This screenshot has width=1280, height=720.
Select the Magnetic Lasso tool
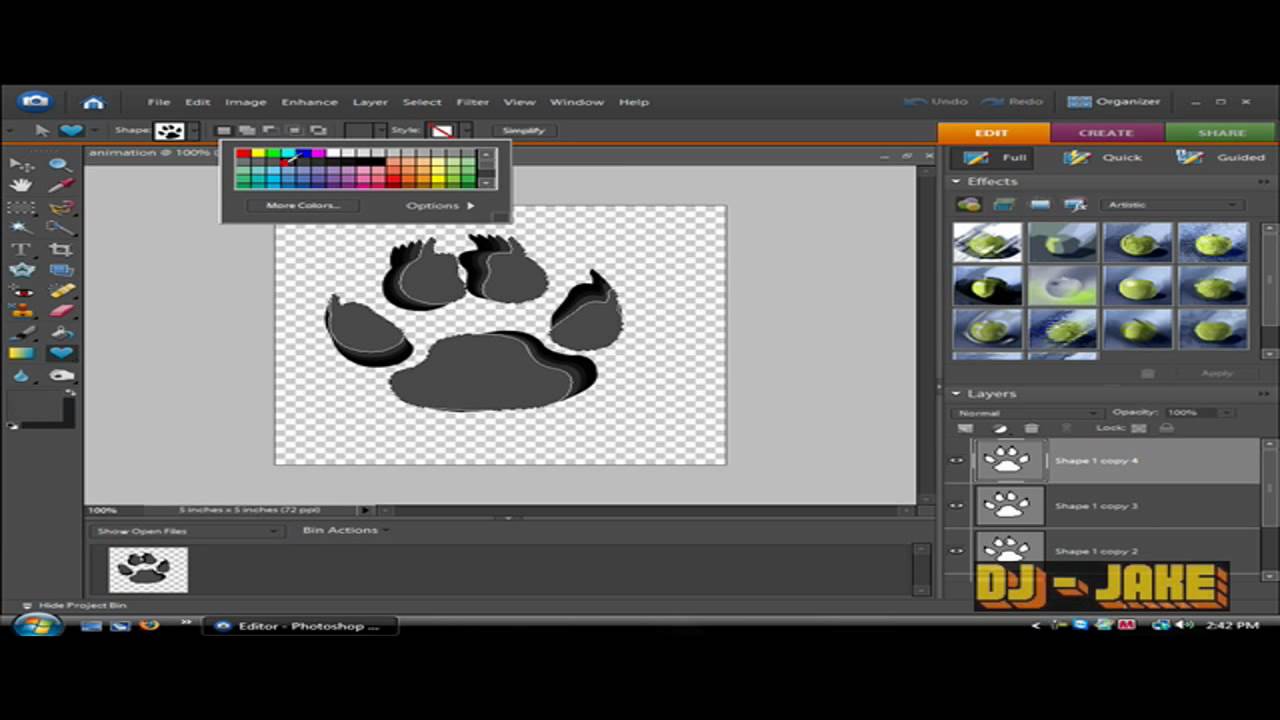coord(61,207)
